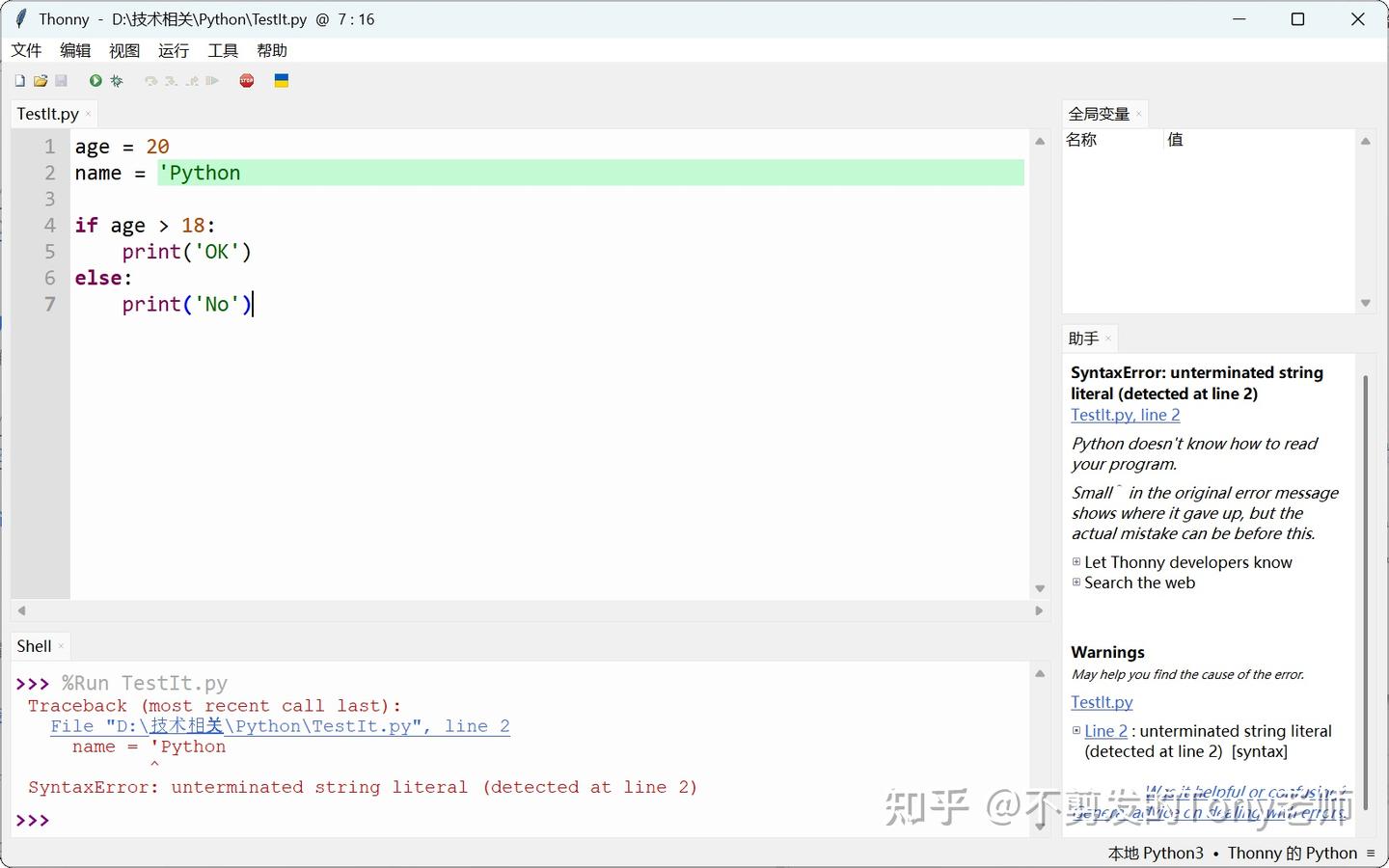Select the 全局变量 tab
Screen dimensions: 1389x868
click(x=1099, y=114)
